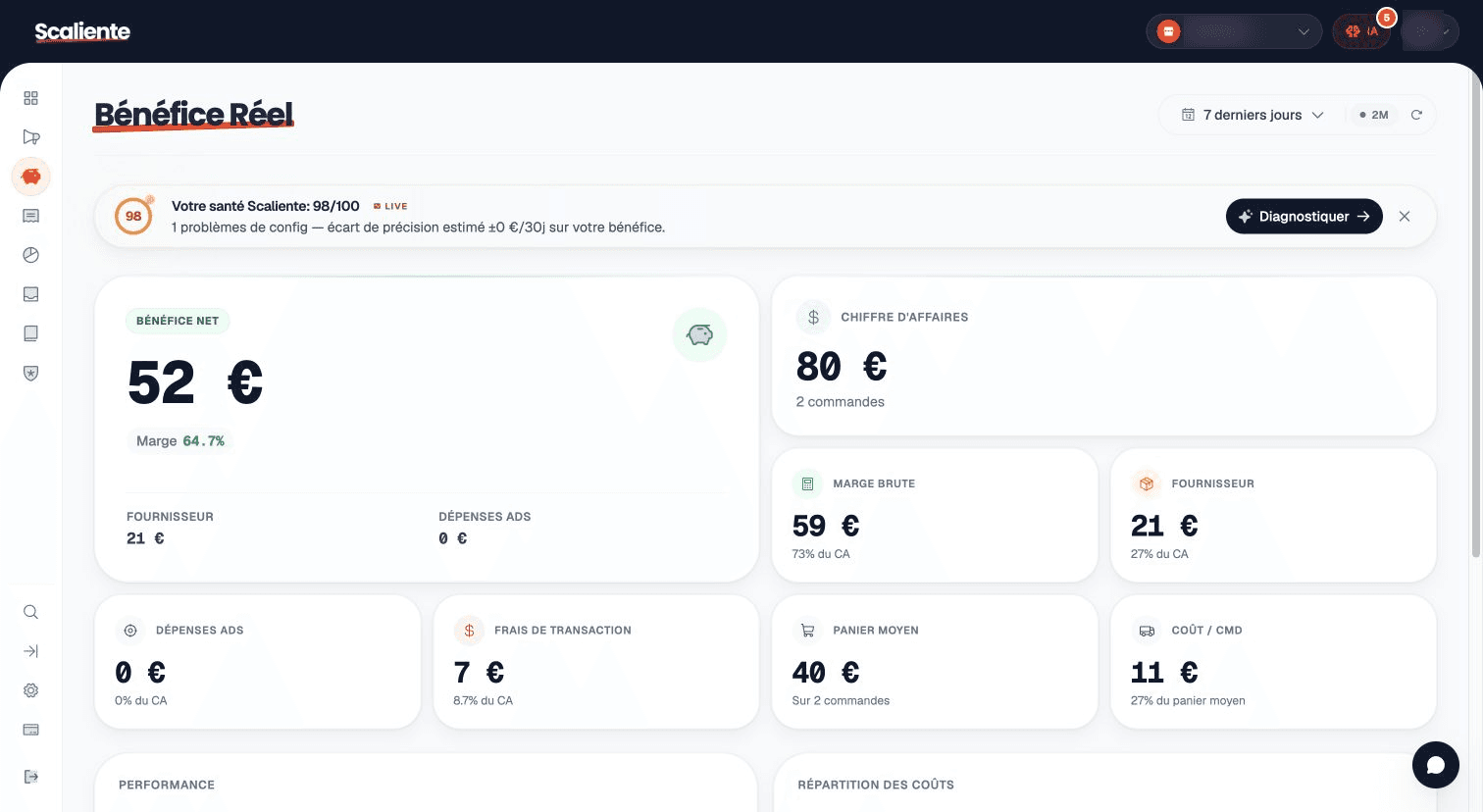Click the cart icon beside Panier Moyen
This screenshot has height=812, width=1483.
click(x=808, y=631)
